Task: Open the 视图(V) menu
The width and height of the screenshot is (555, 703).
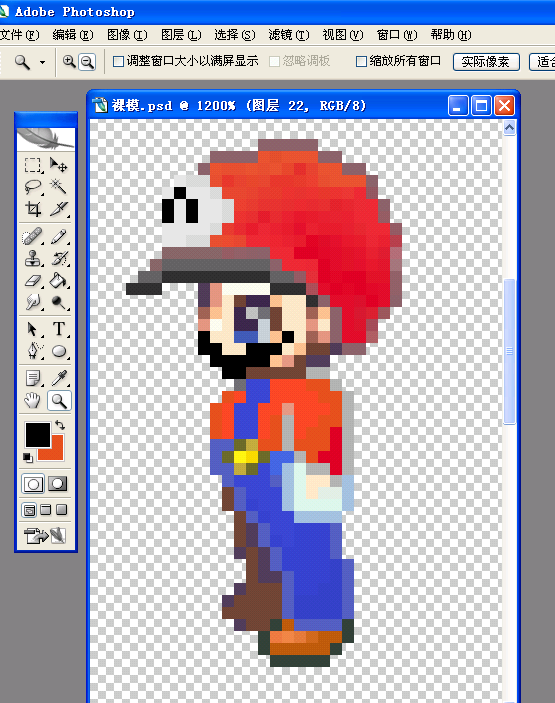Action: [343, 35]
